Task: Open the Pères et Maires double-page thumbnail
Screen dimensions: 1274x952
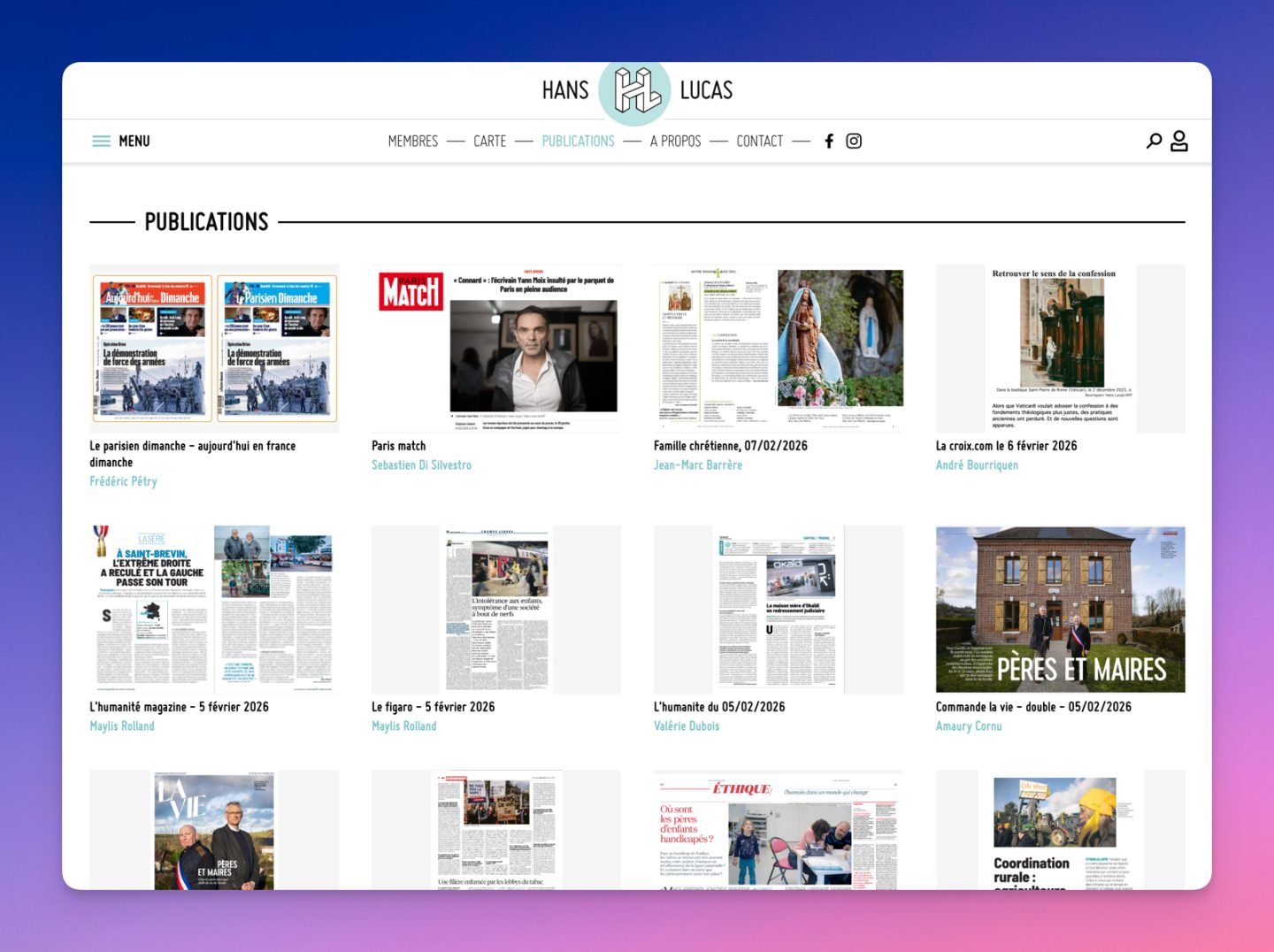Action: click(x=1061, y=610)
